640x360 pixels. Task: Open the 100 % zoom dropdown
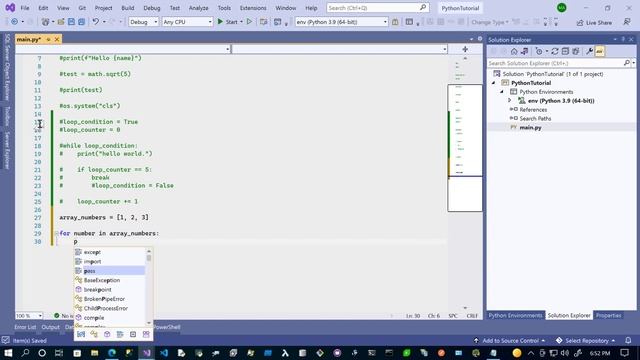pyautogui.click(x=29, y=316)
